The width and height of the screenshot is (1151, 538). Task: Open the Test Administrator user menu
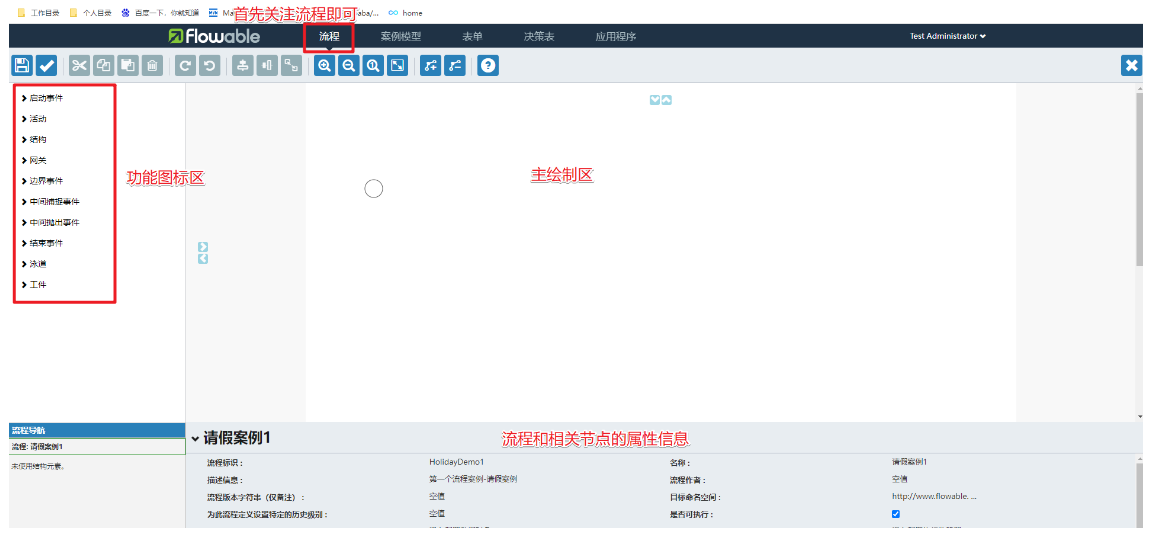tap(948, 36)
